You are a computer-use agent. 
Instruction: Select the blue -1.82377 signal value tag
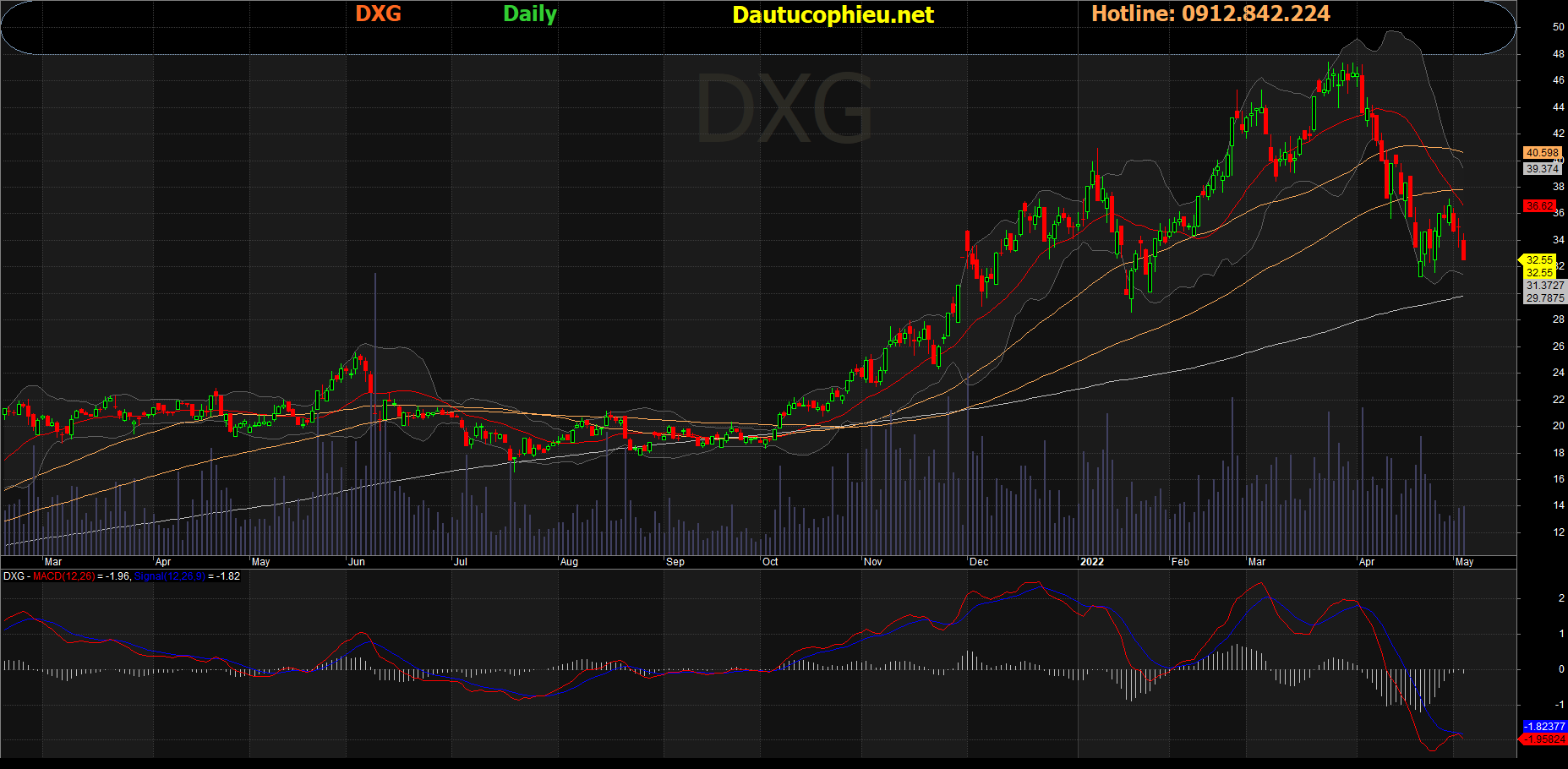coord(1544,727)
